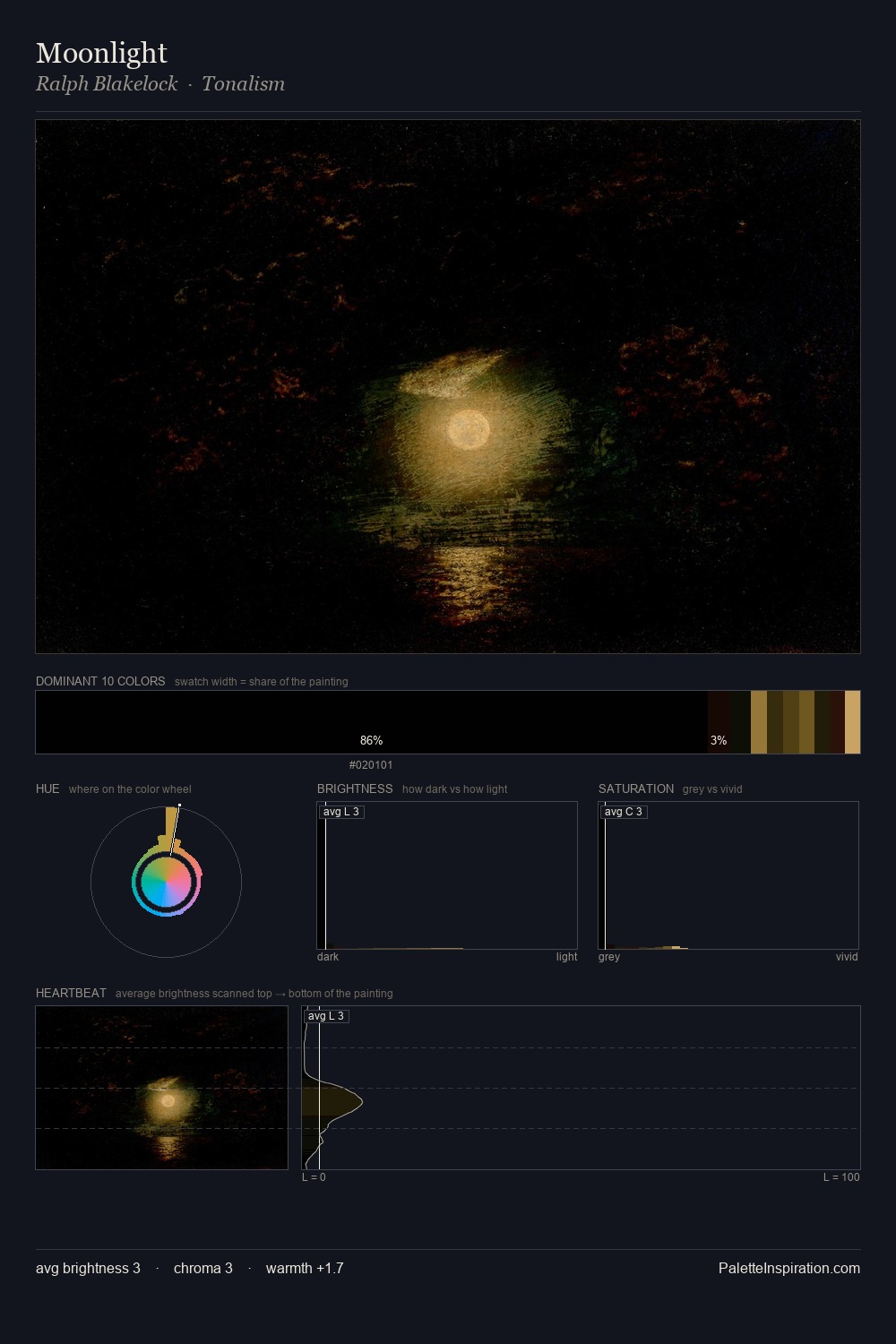The image size is (896, 1344).
Task: Click the artist name 'Ralph Blakelock'
Action: (107, 83)
